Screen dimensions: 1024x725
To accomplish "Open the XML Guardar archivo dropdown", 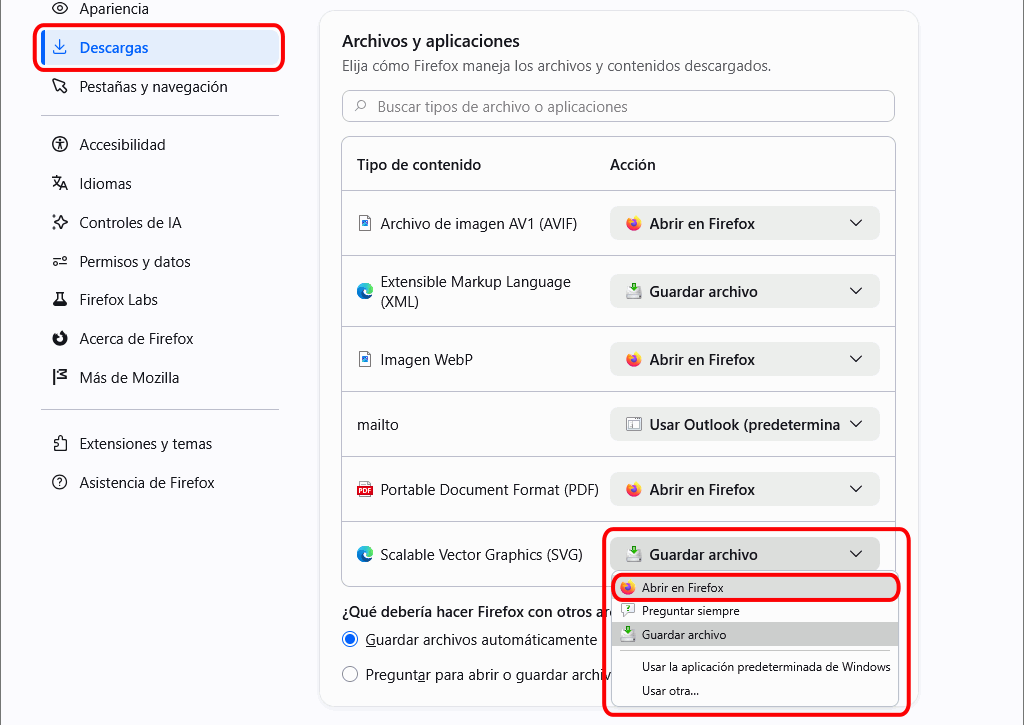I will point(744,291).
